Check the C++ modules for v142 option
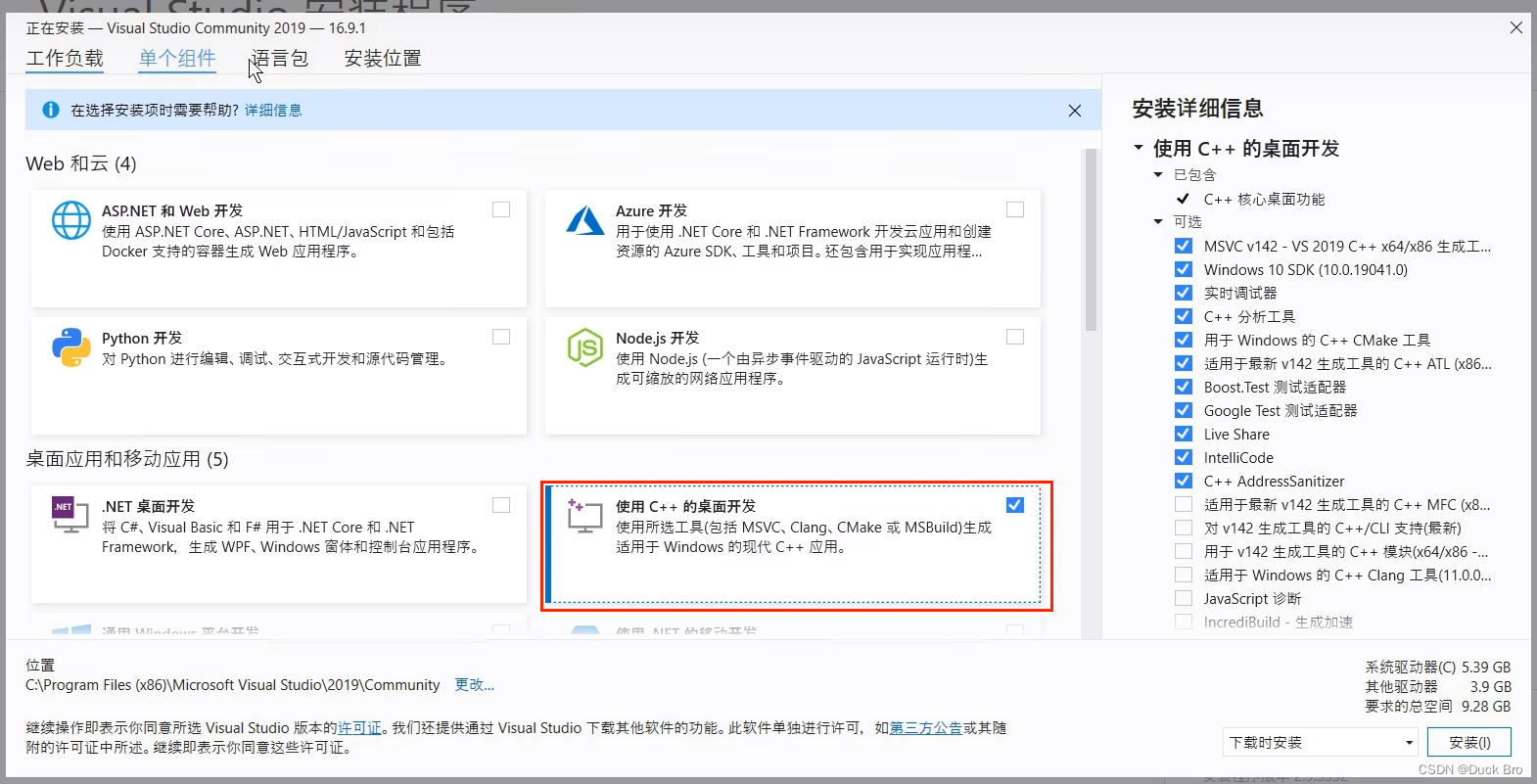The image size is (1537, 784). [1184, 551]
